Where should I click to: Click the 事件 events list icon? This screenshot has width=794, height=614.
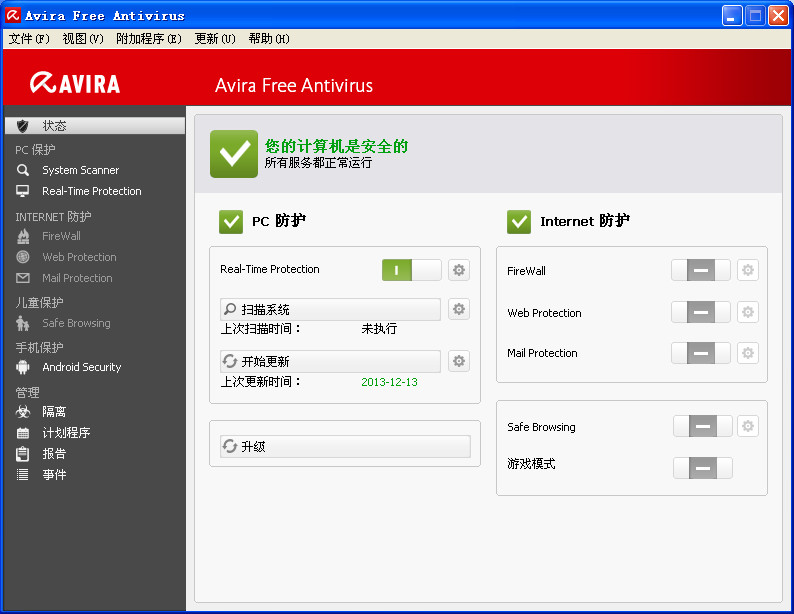(23, 474)
